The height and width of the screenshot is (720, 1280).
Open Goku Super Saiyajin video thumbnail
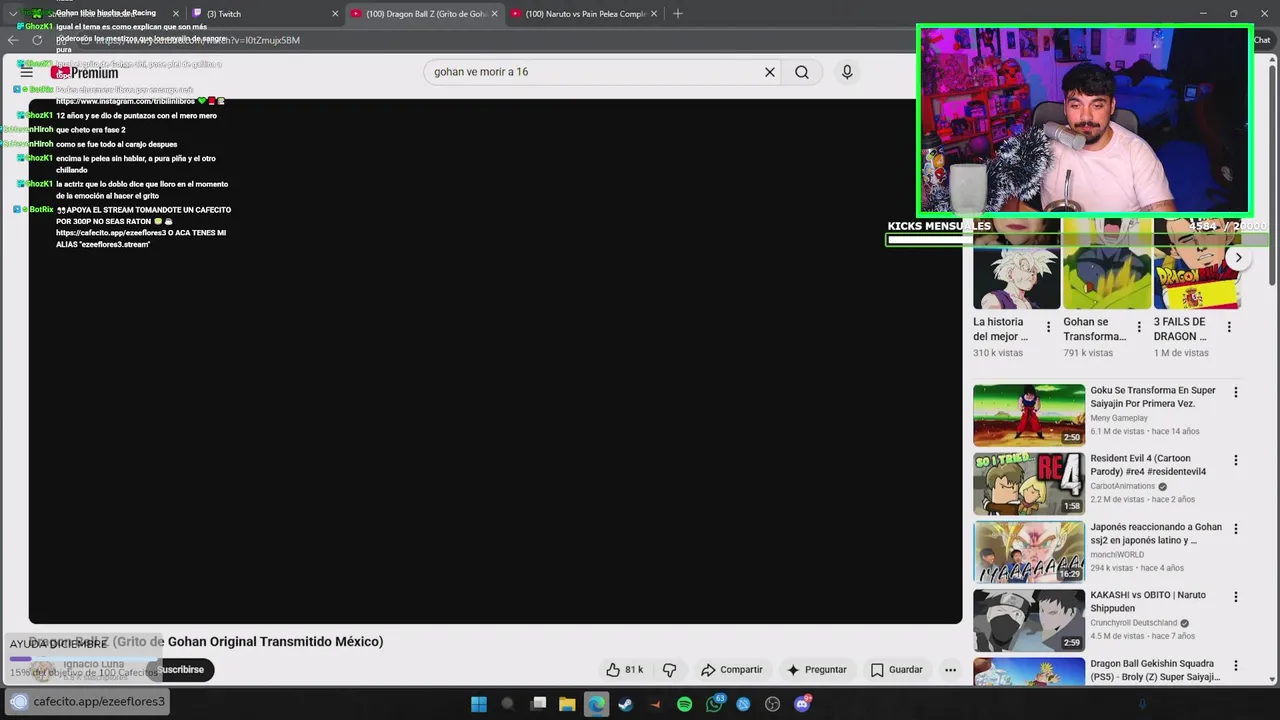pyautogui.click(x=1029, y=415)
